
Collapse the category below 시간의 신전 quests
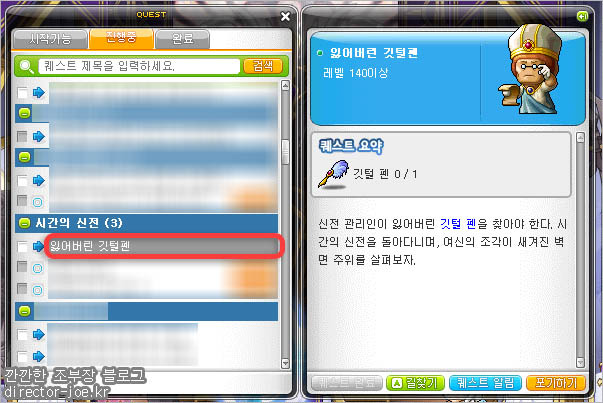[x=25, y=311]
